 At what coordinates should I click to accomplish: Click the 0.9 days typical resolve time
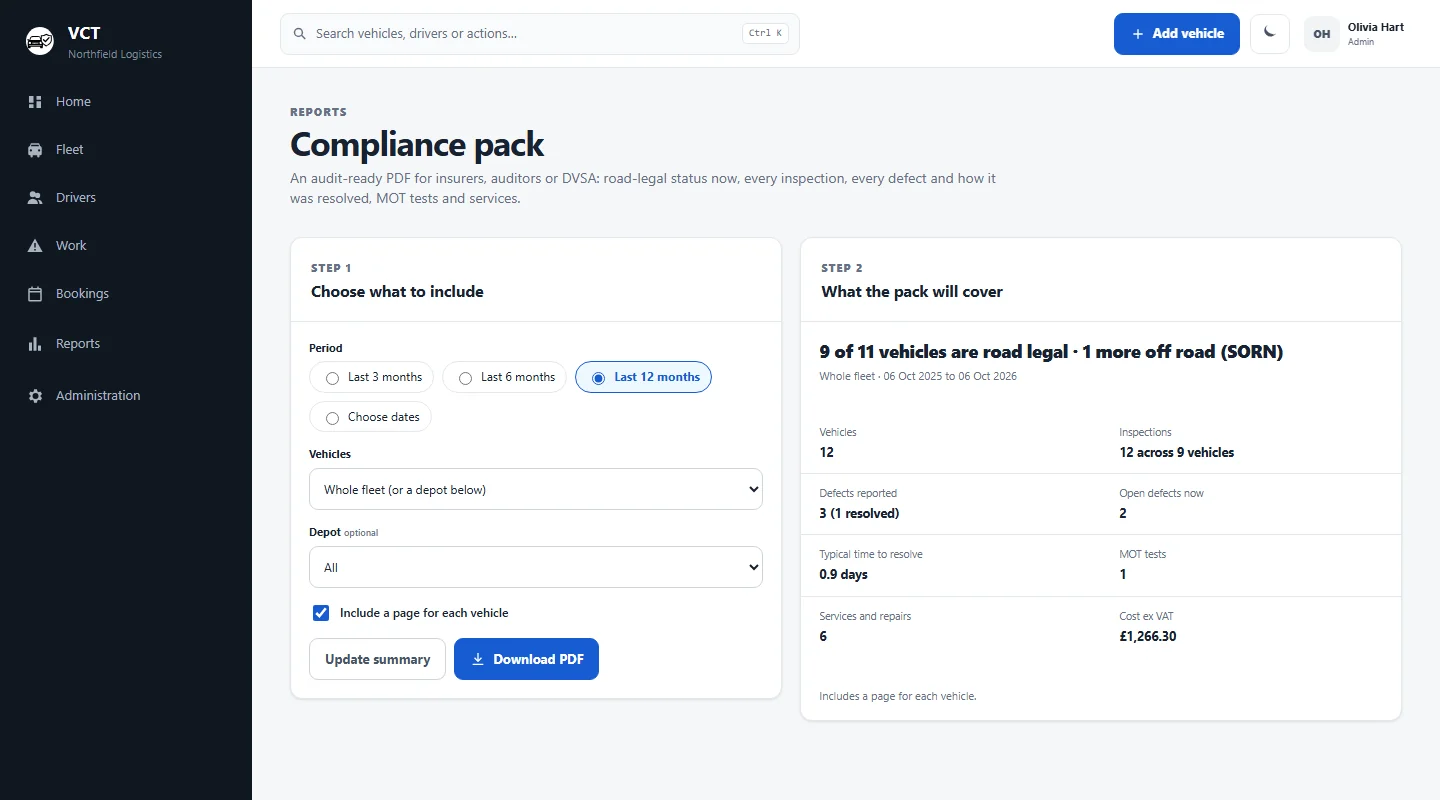tap(844, 575)
